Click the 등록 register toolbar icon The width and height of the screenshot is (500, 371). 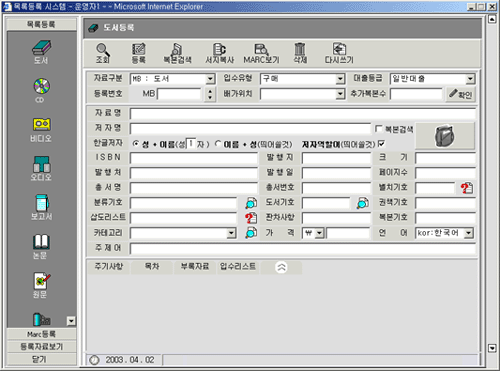tap(139, 53)
